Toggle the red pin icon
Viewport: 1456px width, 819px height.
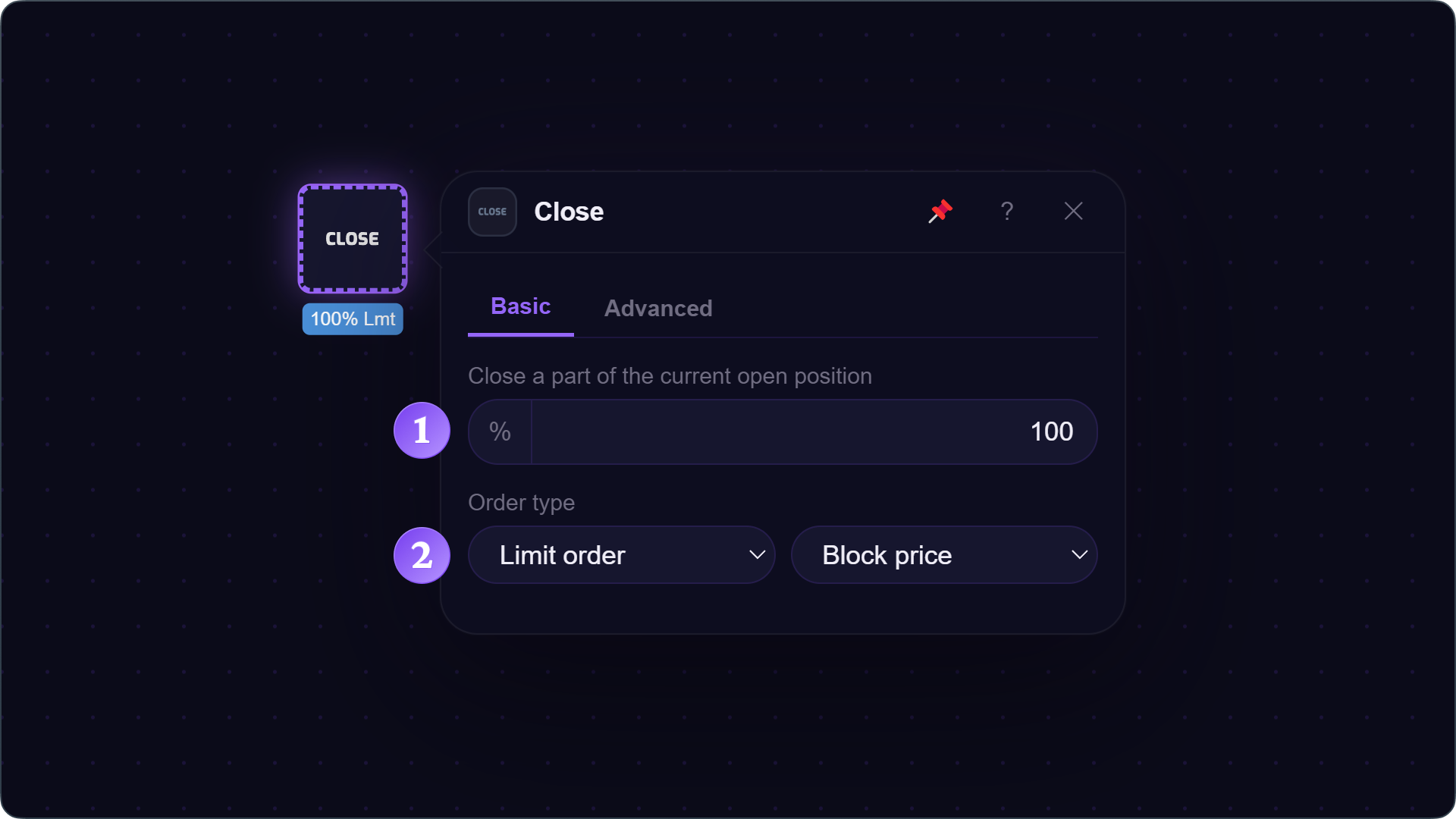point(940,211)
